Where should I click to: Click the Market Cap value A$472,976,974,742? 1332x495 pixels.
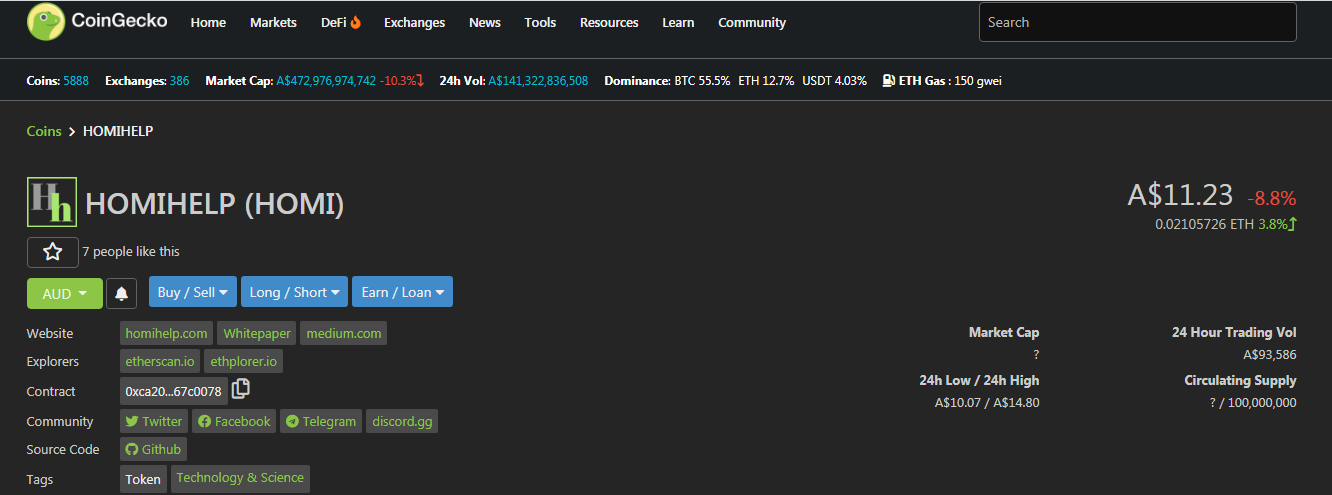(326, 80)
